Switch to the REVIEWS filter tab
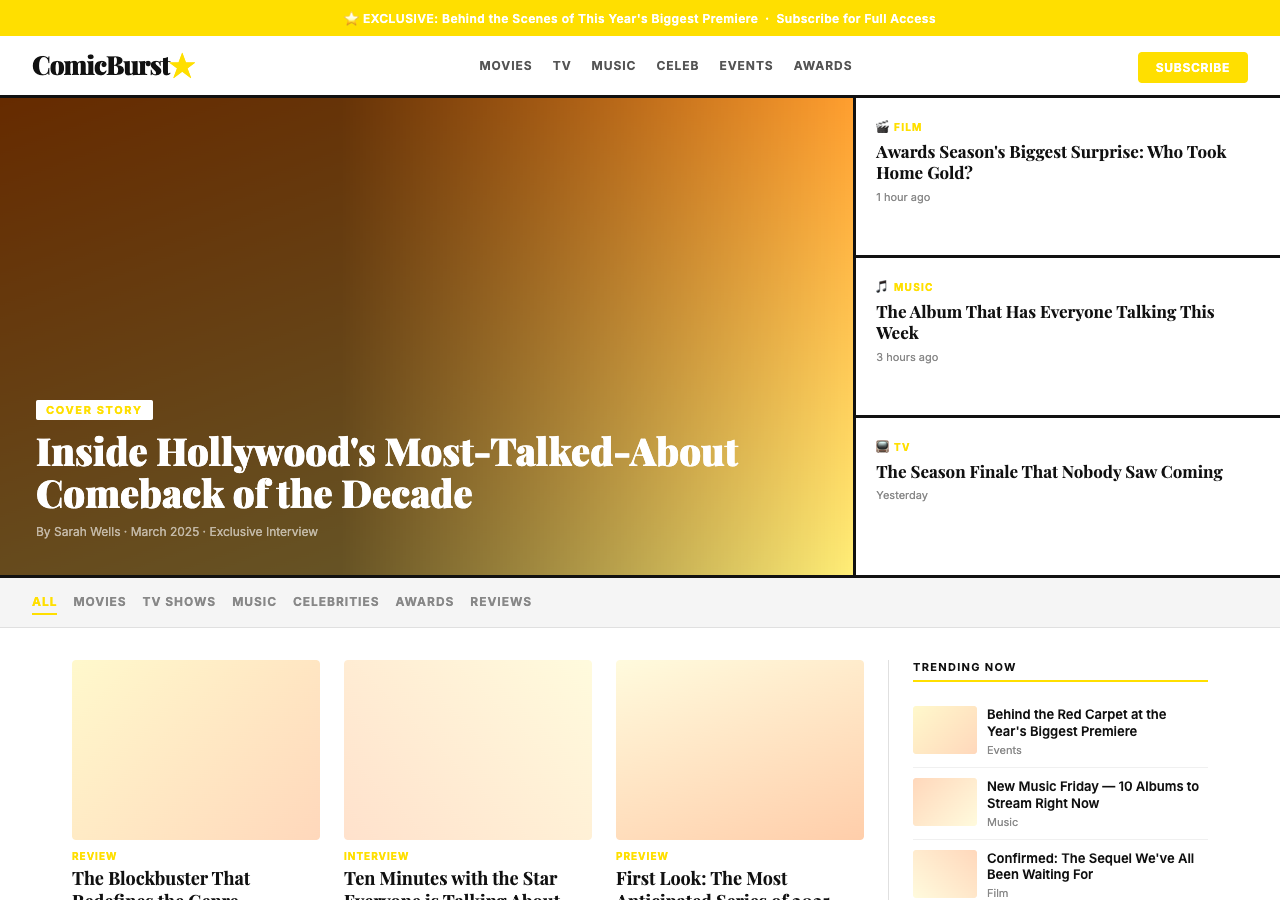Image resolution: width=1280 pixels, height=900 pixels. click(x=501, y=601)
